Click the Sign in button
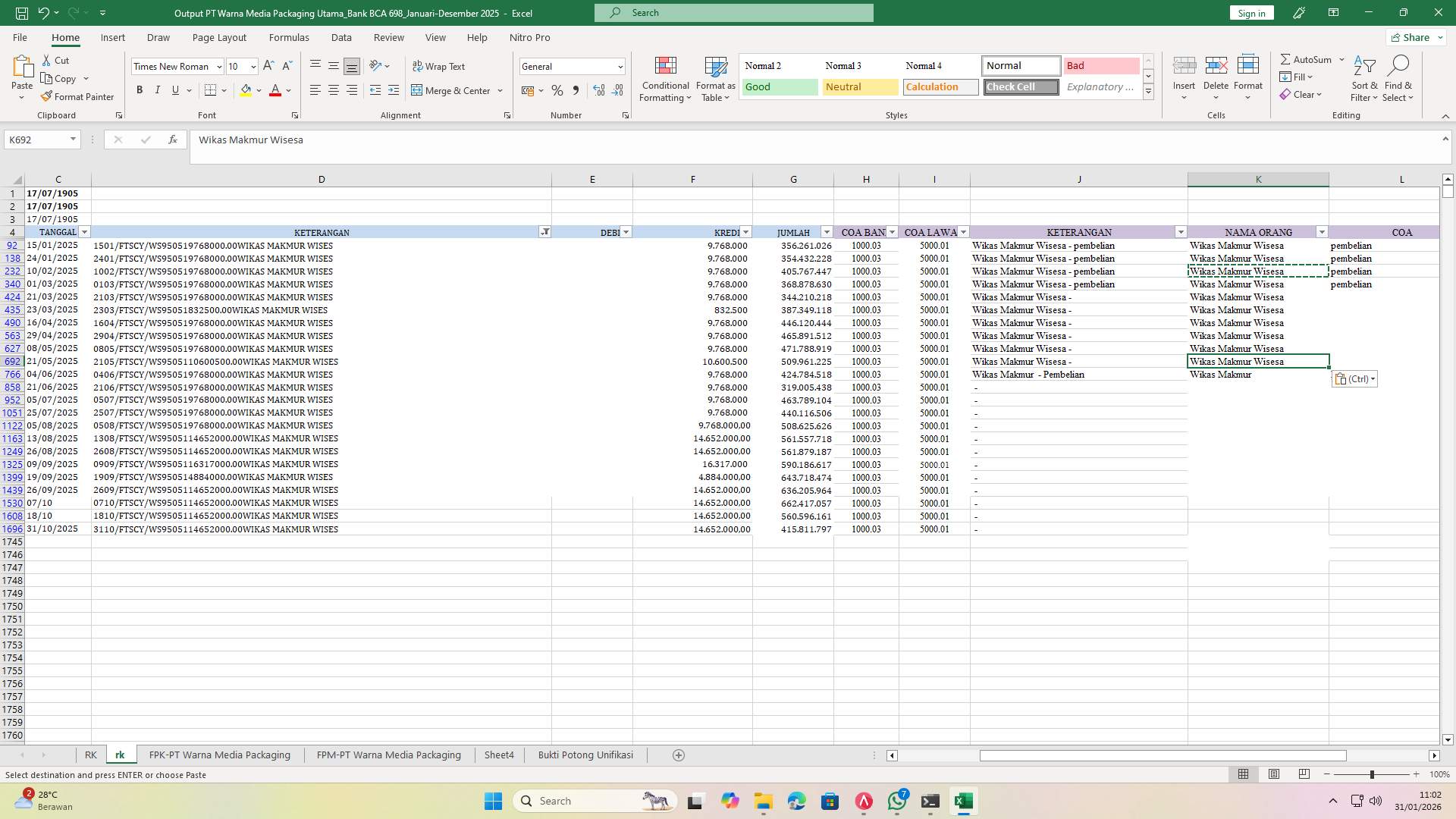 click(1250, 13)
